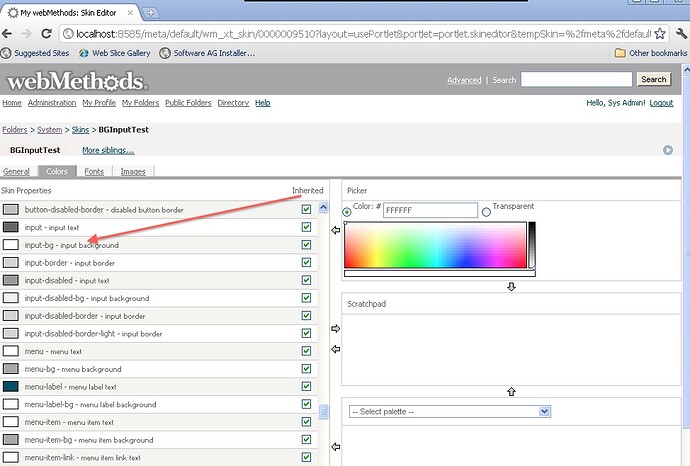The height and width of the screenshot is (466, 690).
Task: Select the Transparent radio button
Action: click(486, 212)
